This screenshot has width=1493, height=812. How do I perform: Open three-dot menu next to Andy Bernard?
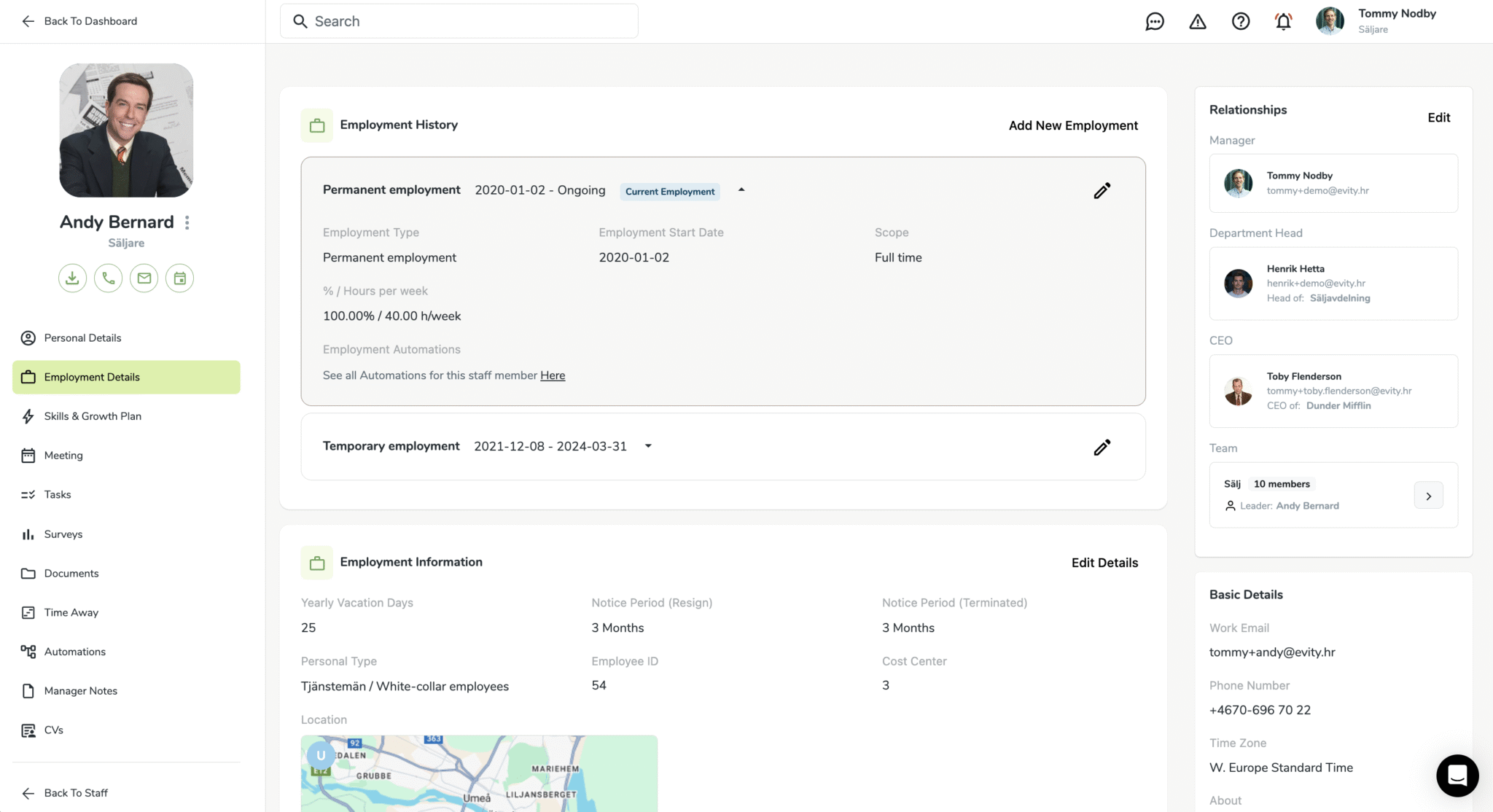tap(187, 222)
